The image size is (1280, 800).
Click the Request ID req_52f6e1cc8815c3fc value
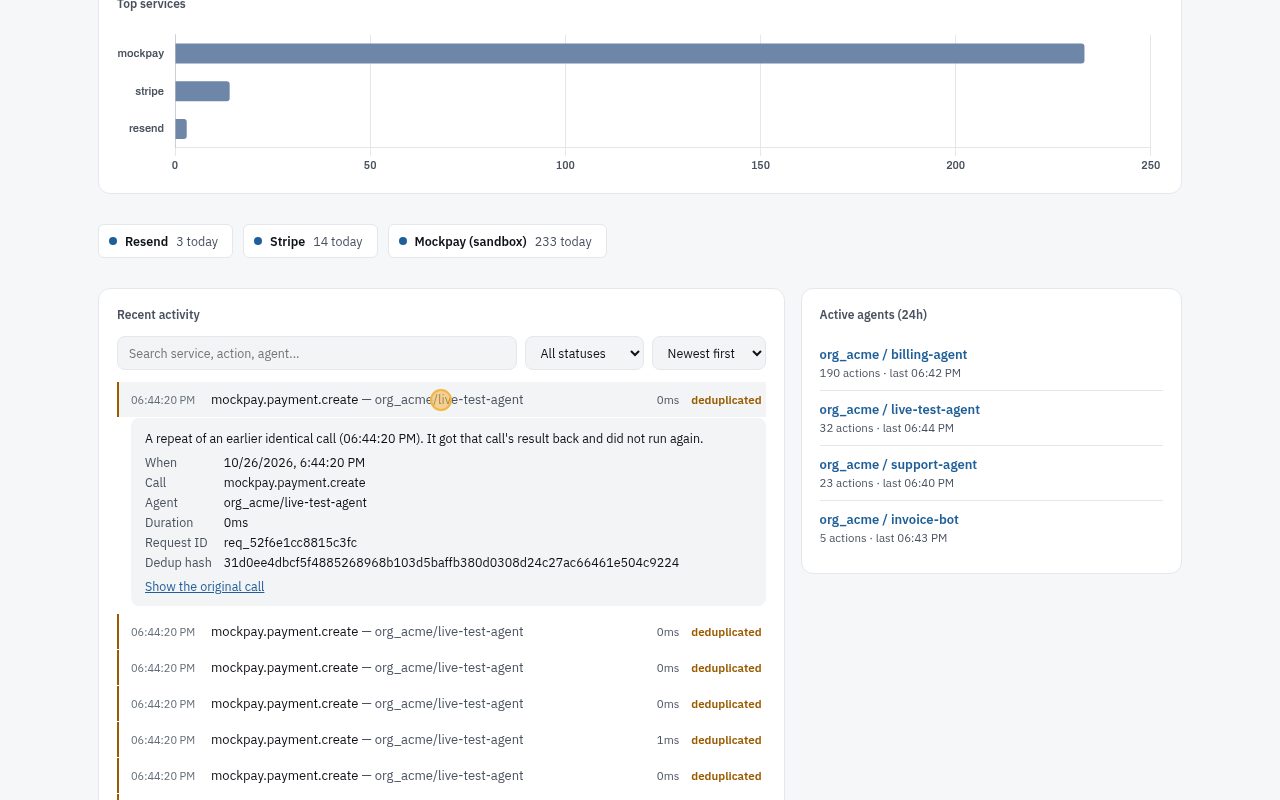coord(290,543)
